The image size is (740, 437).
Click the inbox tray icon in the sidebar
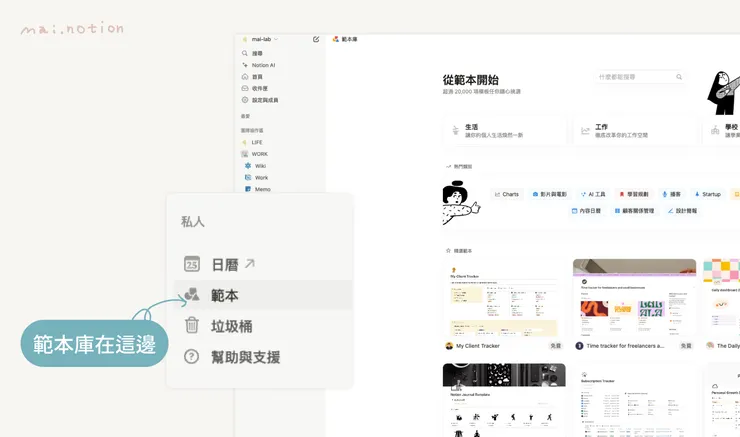point(244,88)
